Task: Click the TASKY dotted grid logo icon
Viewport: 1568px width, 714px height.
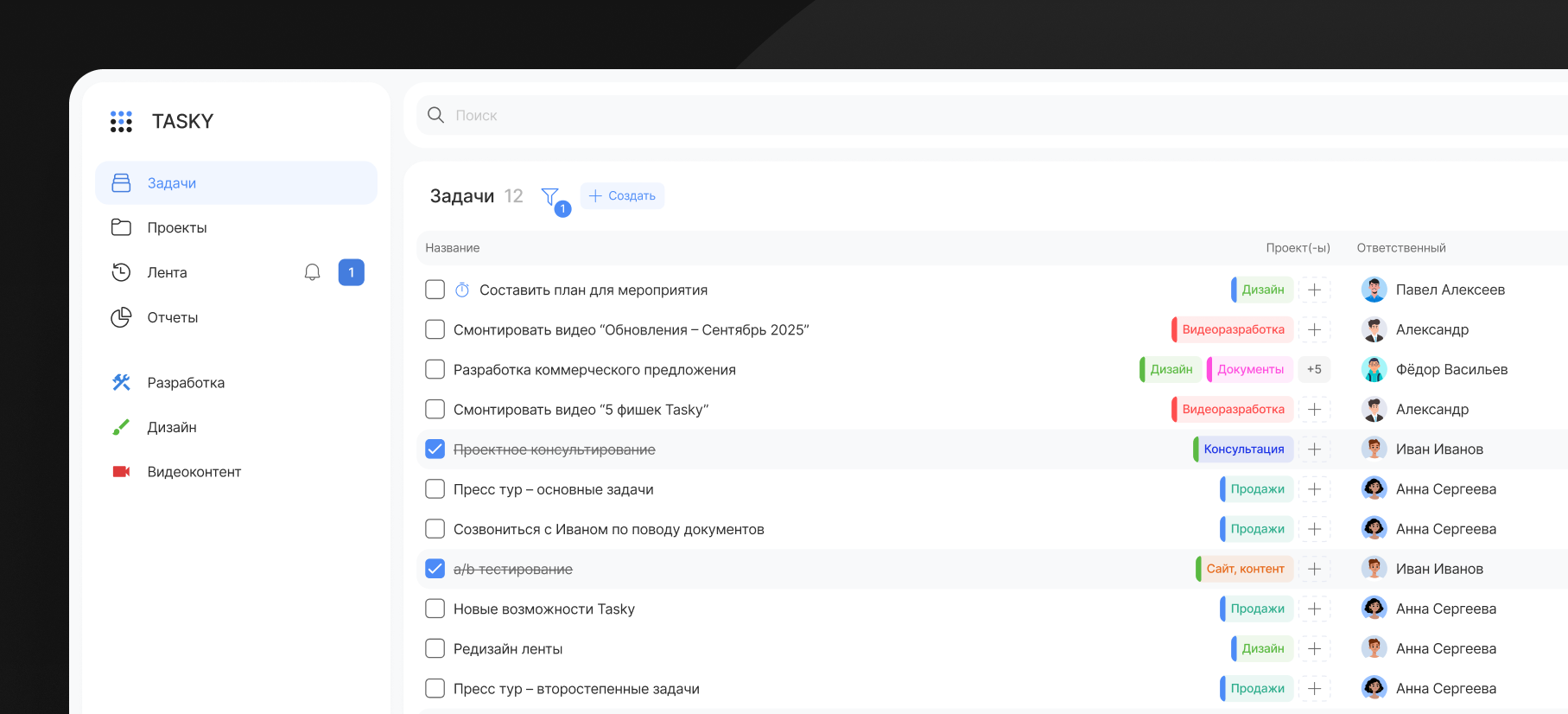Action: click(x=121, y=121)
